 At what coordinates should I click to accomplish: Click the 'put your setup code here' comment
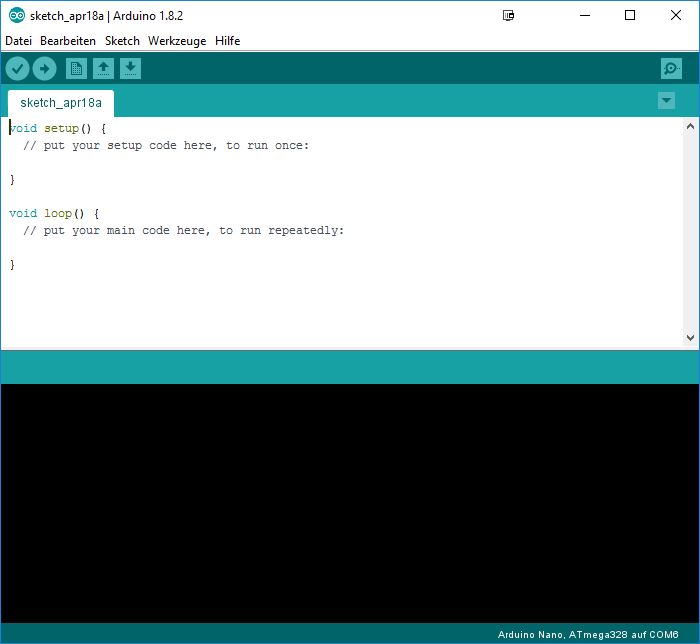166,145
